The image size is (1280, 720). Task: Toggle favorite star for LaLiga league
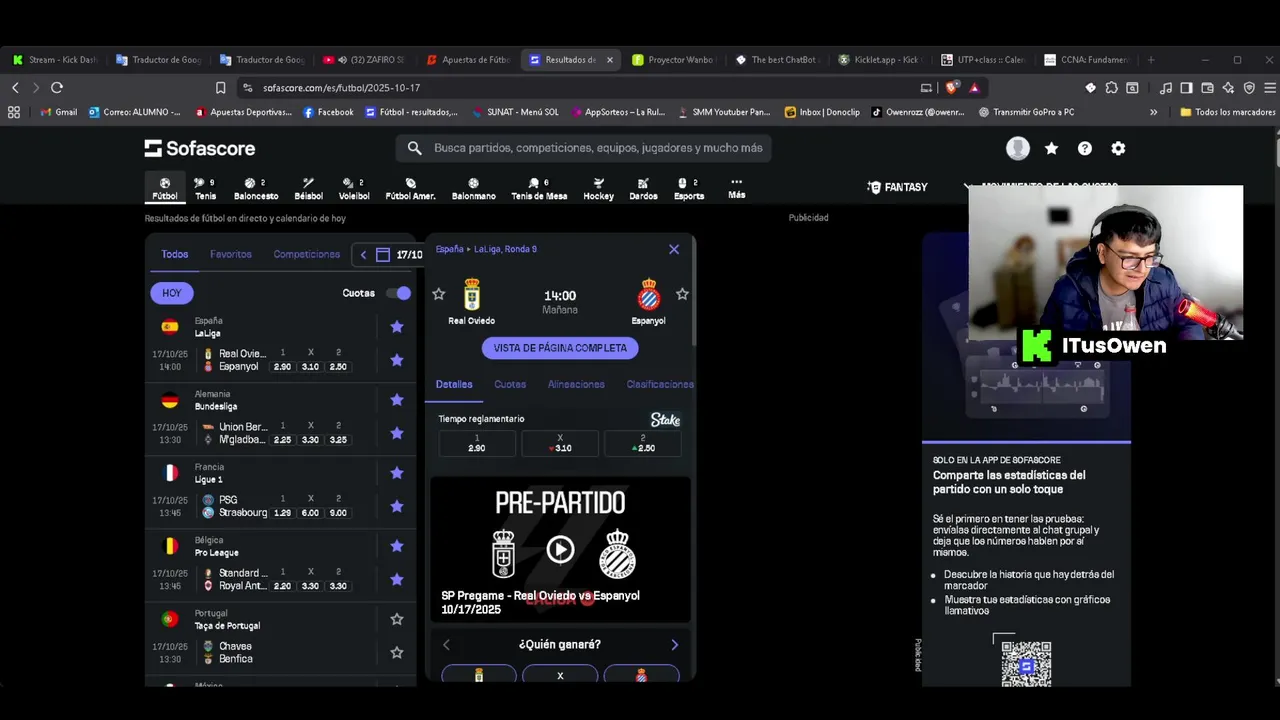[397, 326]
